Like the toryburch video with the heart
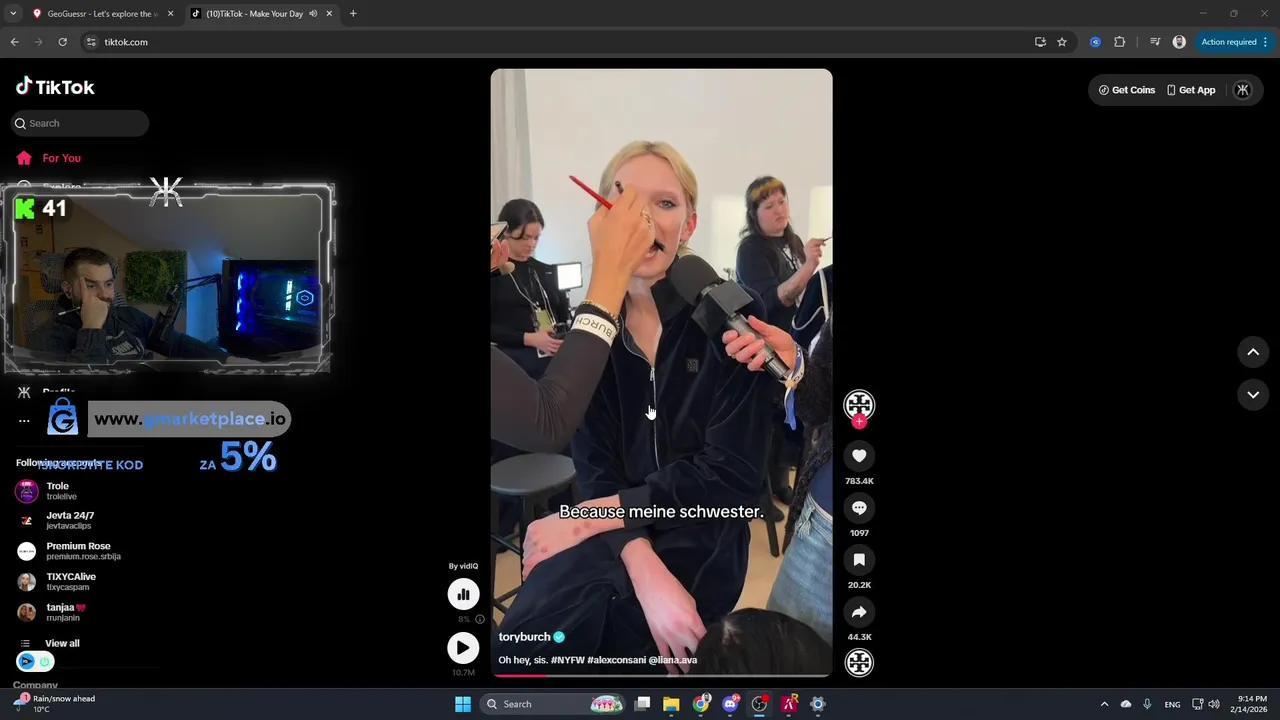This screenshot has height=720, width=1280. point(859,456)
